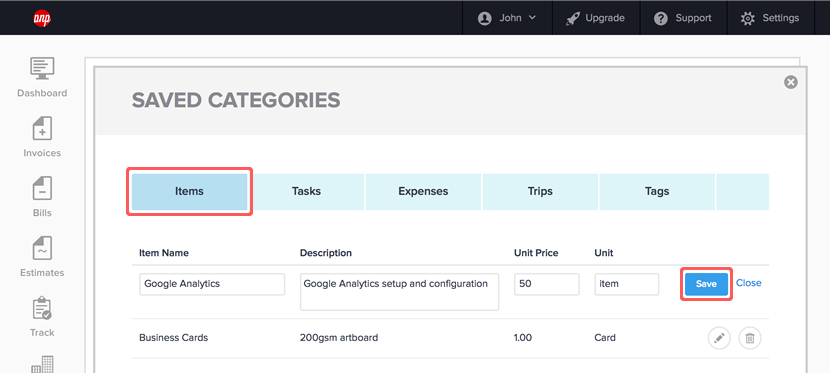This screenshot has height=373, width=830.
Task: Open the Dashboard sidebar icon
Action: click(x=42, y=69)
